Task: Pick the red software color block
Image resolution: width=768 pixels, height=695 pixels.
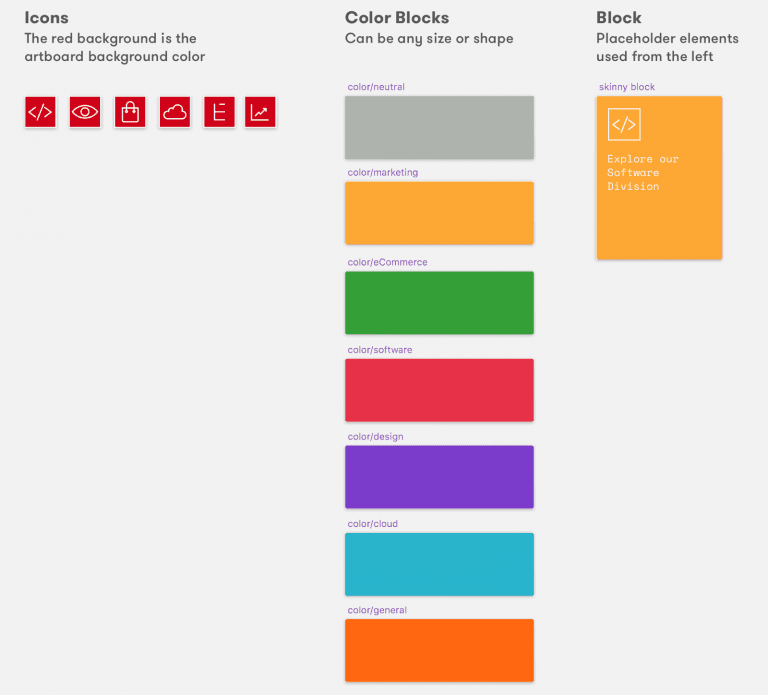Action: pos(439,390)
